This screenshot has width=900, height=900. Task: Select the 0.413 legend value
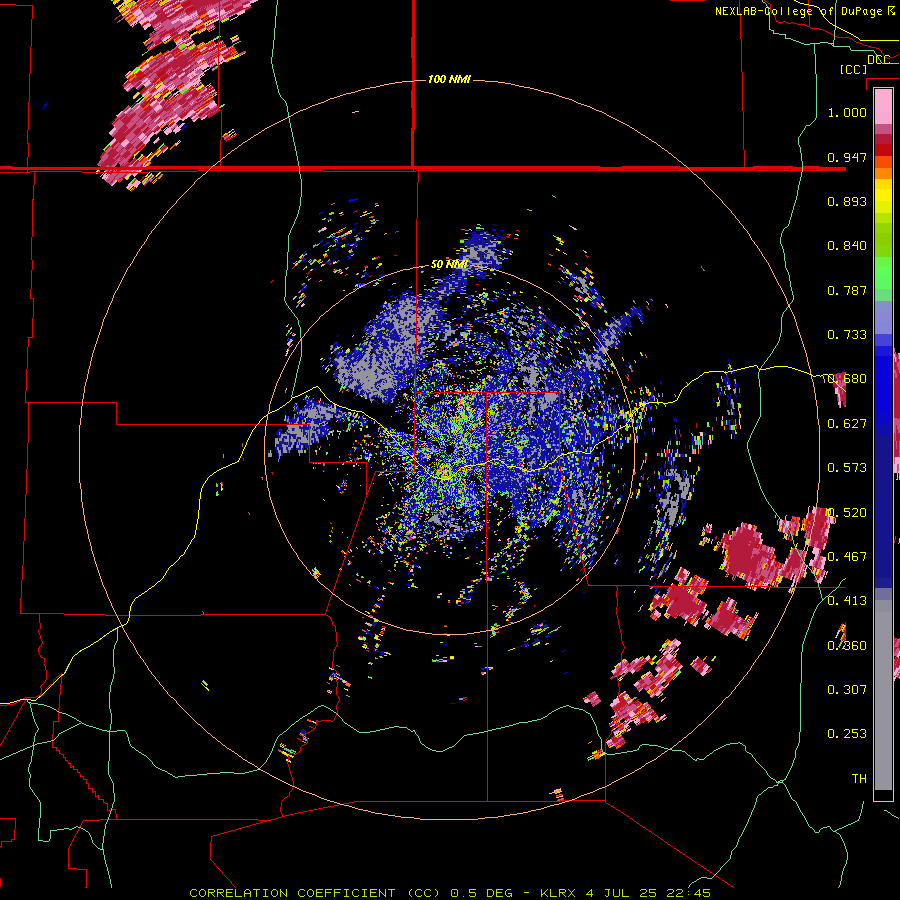point(847,601)
